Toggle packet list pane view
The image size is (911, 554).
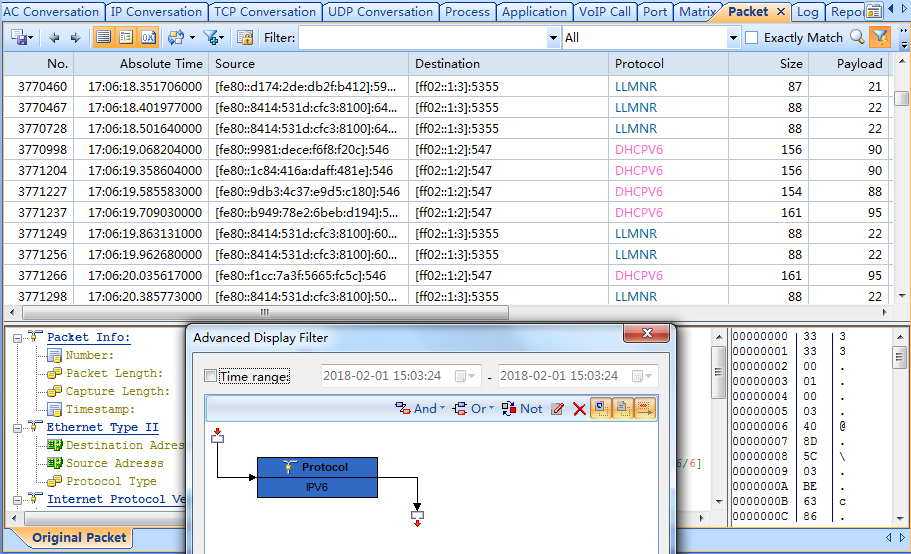click(103, 38)
